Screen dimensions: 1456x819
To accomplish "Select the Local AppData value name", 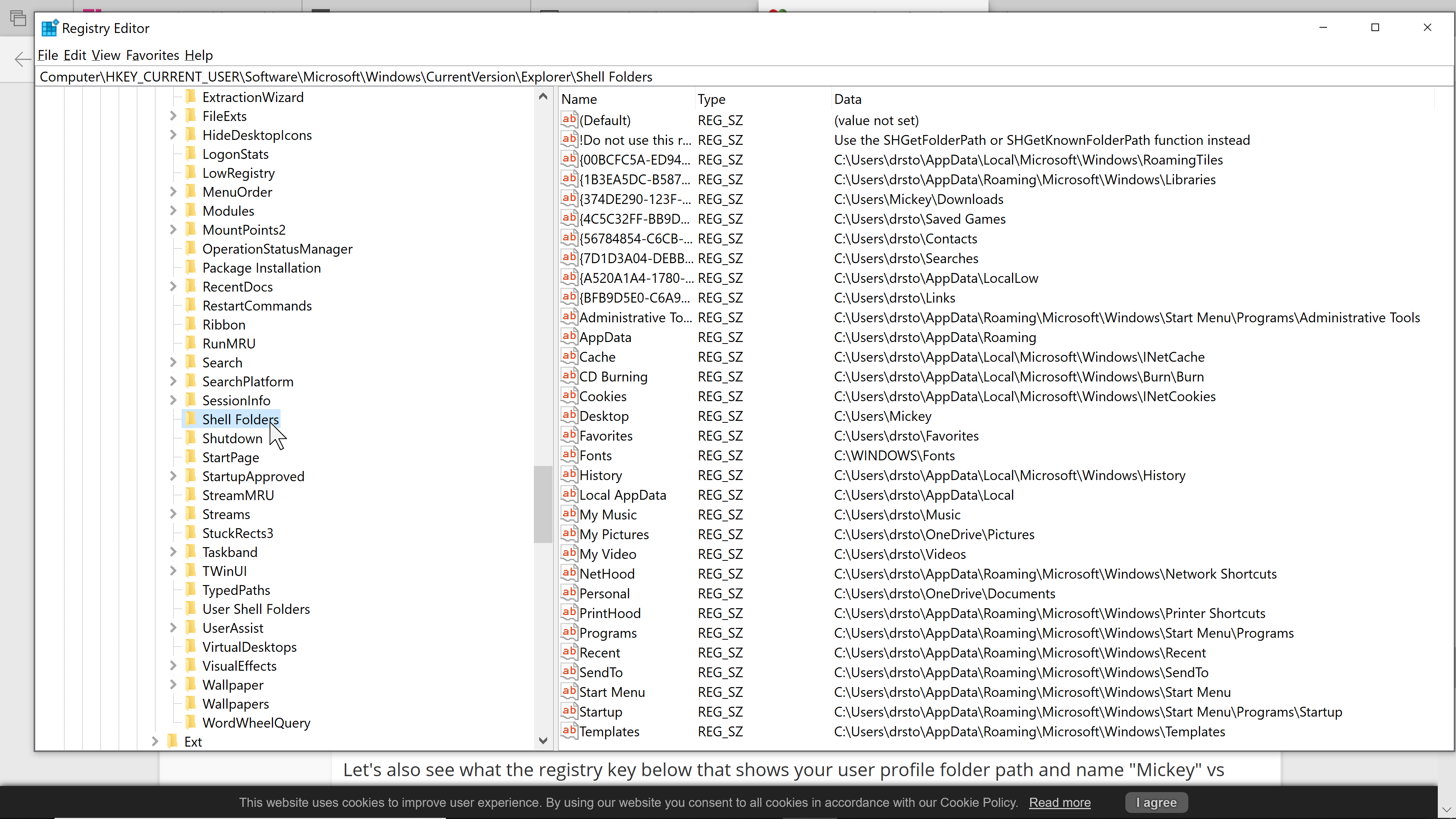I will (x=622, y=494).
